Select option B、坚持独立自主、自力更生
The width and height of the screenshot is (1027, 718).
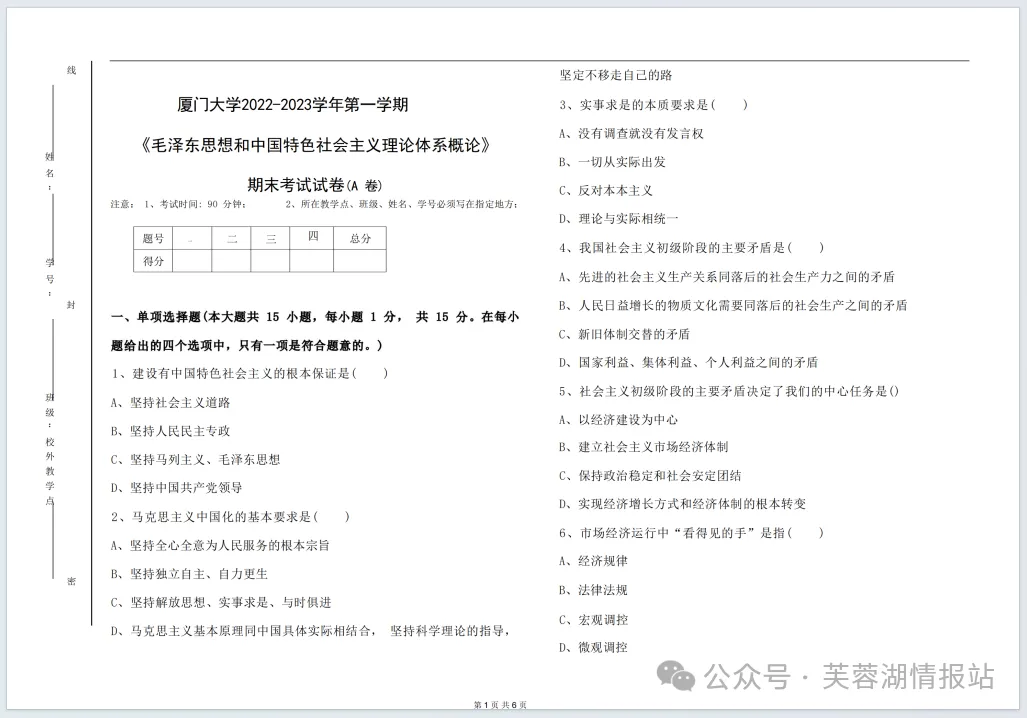click(x=189, y=574)
